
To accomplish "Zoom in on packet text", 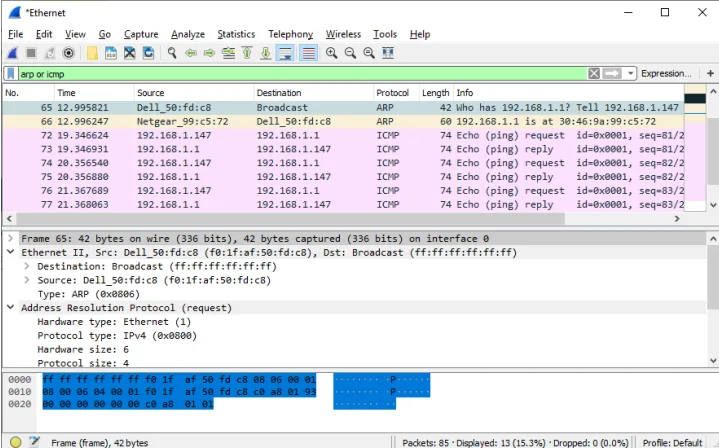I will point(332,53).
